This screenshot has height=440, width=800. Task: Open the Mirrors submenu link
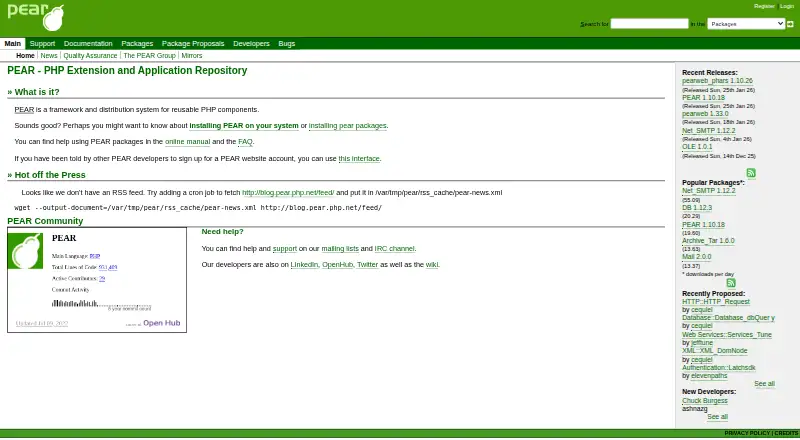tap(192, 56)
